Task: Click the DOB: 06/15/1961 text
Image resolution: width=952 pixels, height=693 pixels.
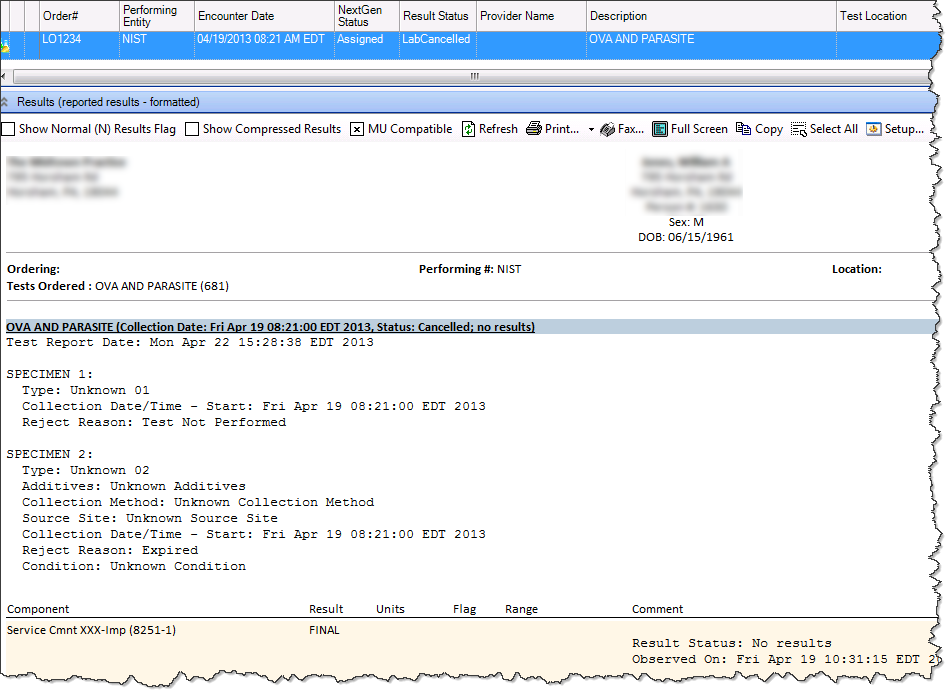Action: pos(685,237)
